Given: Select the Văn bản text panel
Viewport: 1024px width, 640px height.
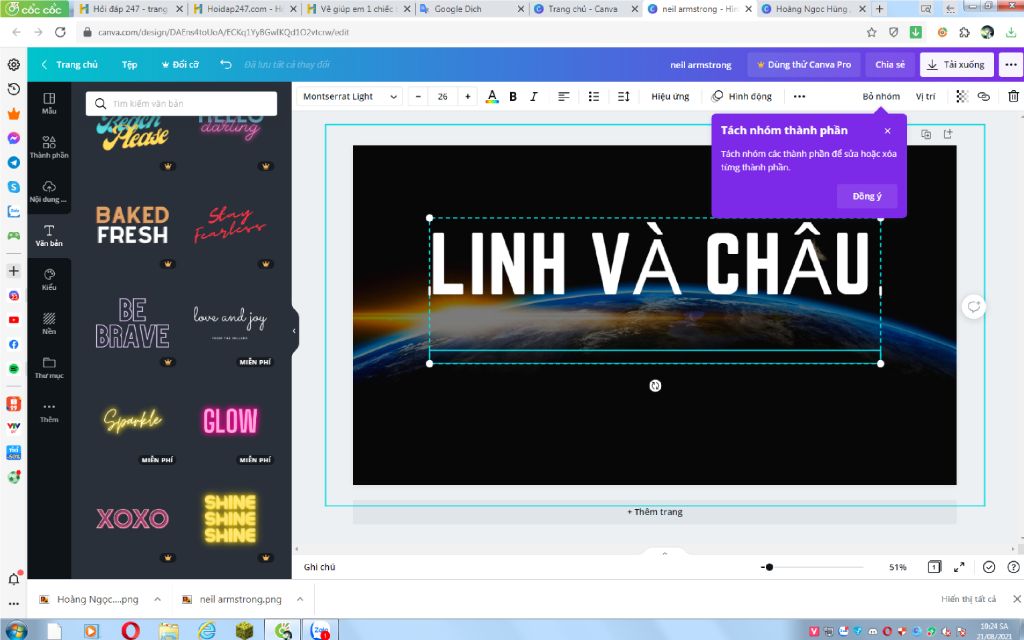Looking at the screenshot, I should [x=49, y=235].
